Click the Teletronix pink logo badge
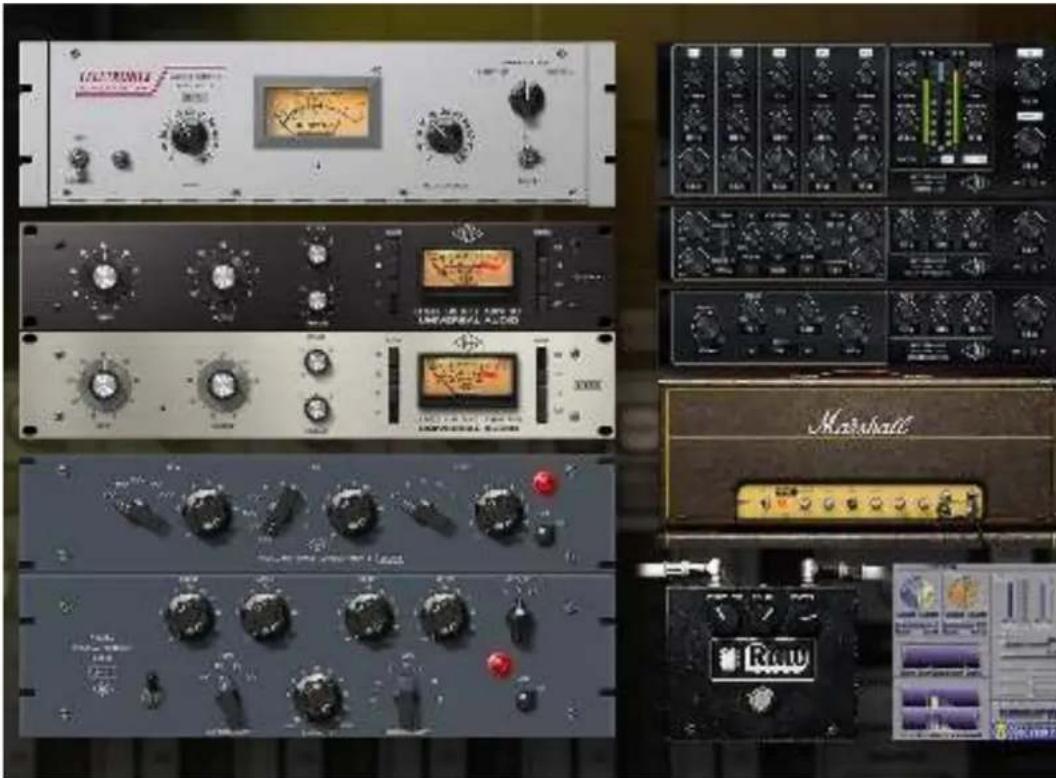This screenshot has width=1056, height=778. [x=119, y=82]
